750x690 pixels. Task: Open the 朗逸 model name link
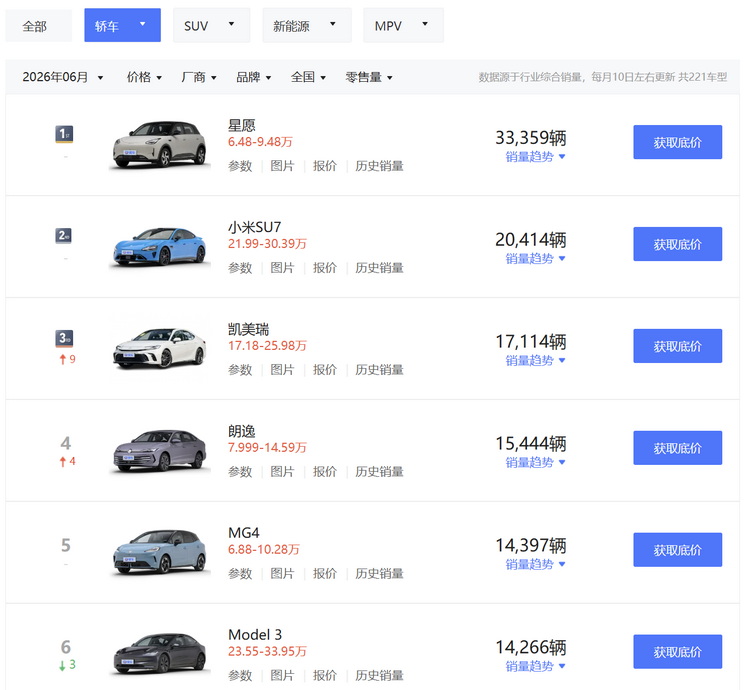pos(242,431)
